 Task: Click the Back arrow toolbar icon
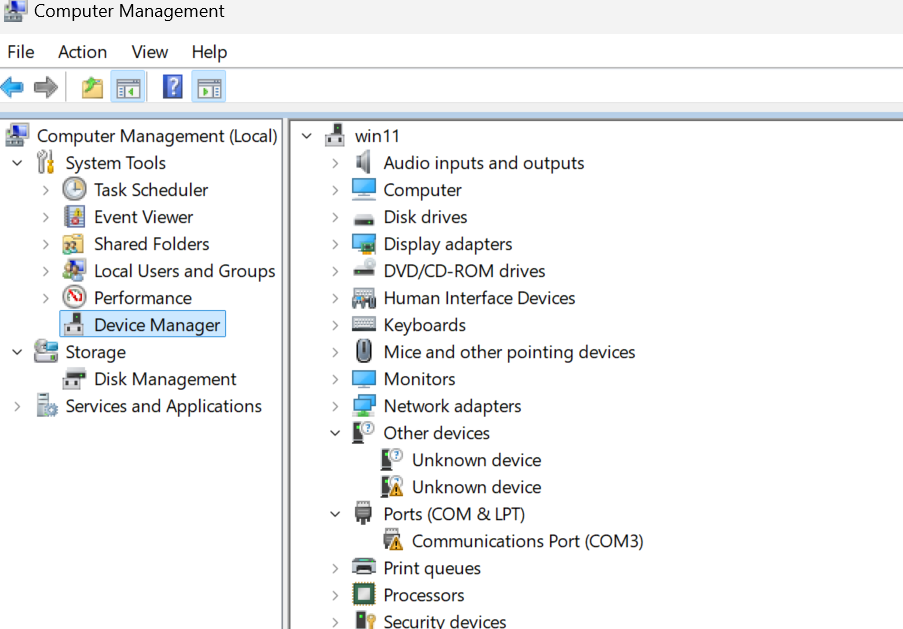click(12, 88)
